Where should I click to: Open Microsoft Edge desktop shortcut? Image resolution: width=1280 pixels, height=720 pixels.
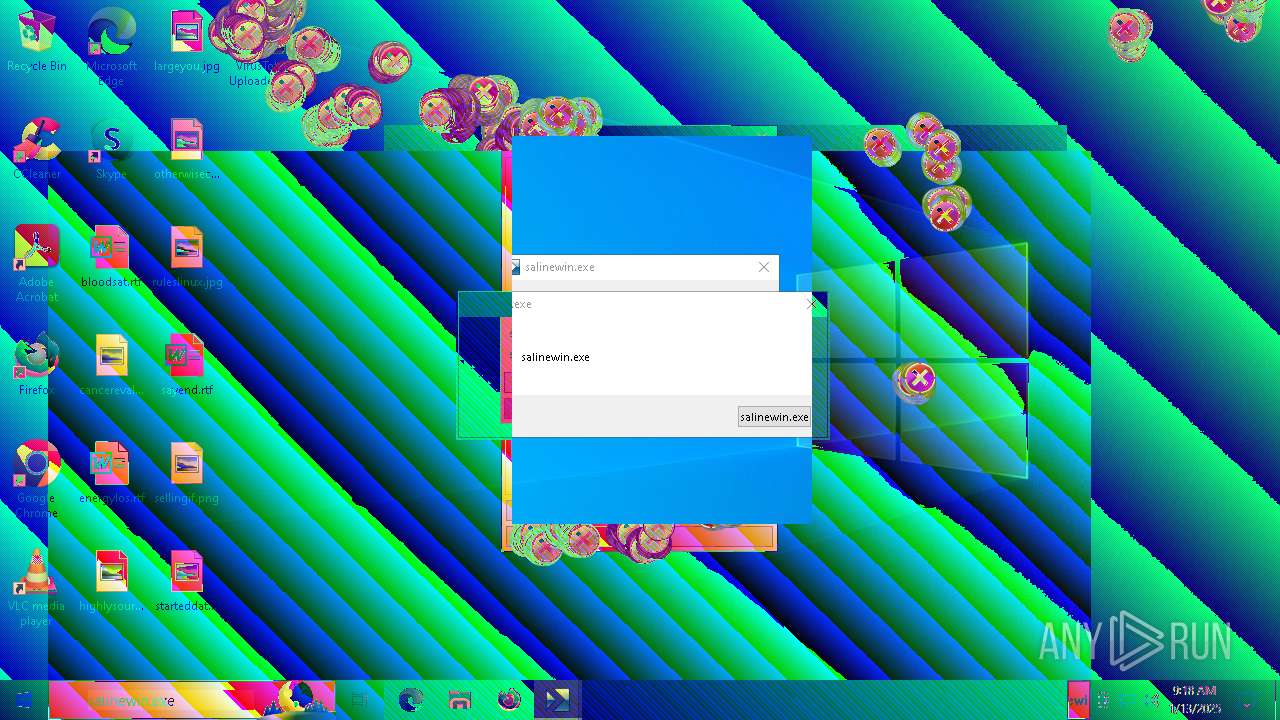coord(111,47)
